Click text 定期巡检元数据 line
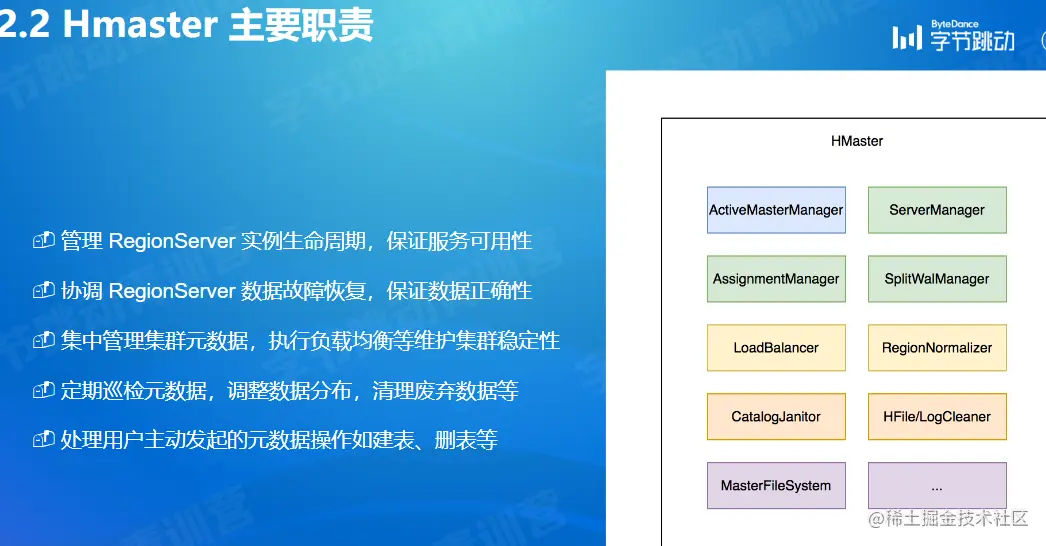The height and width of the screenshot is (546, 1046). (x=290, y=390)
